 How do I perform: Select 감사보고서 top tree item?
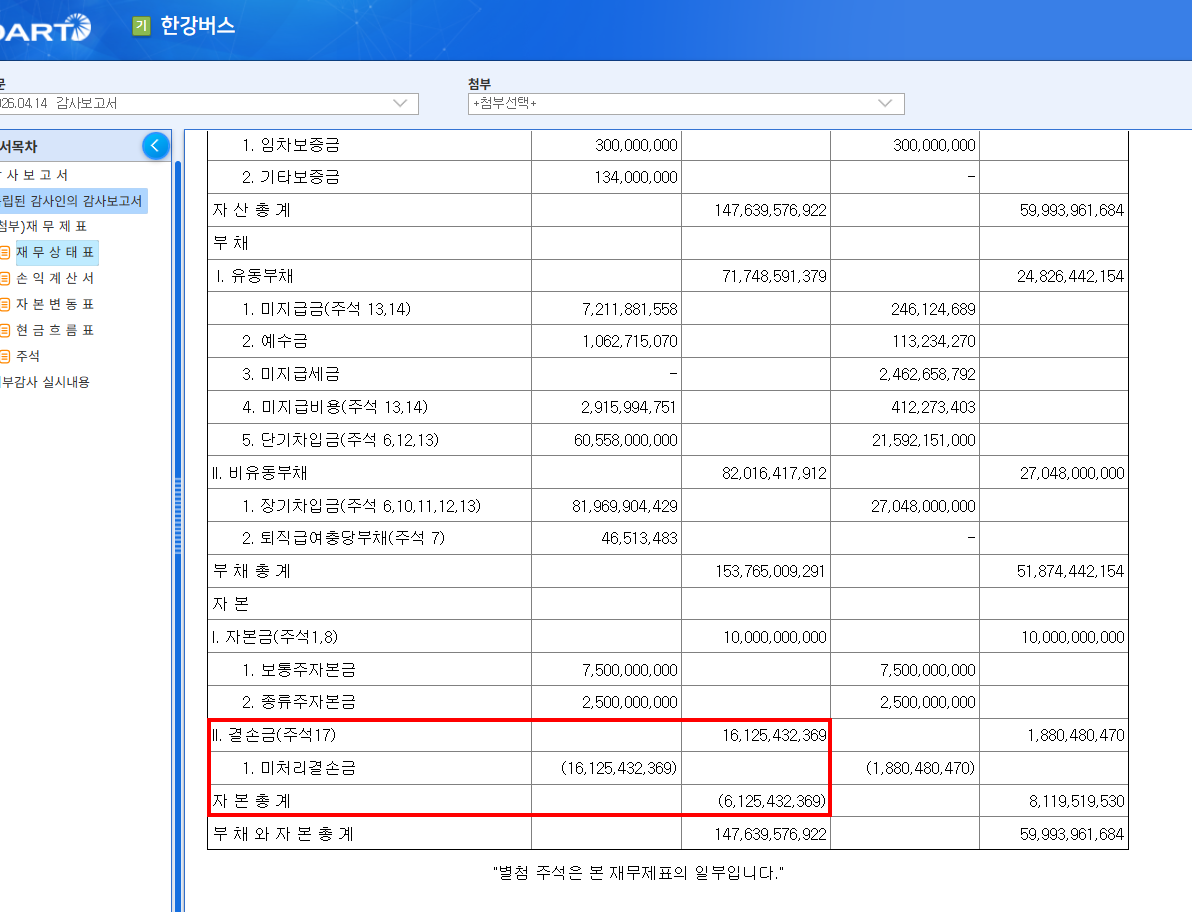(x=35, y=175)
